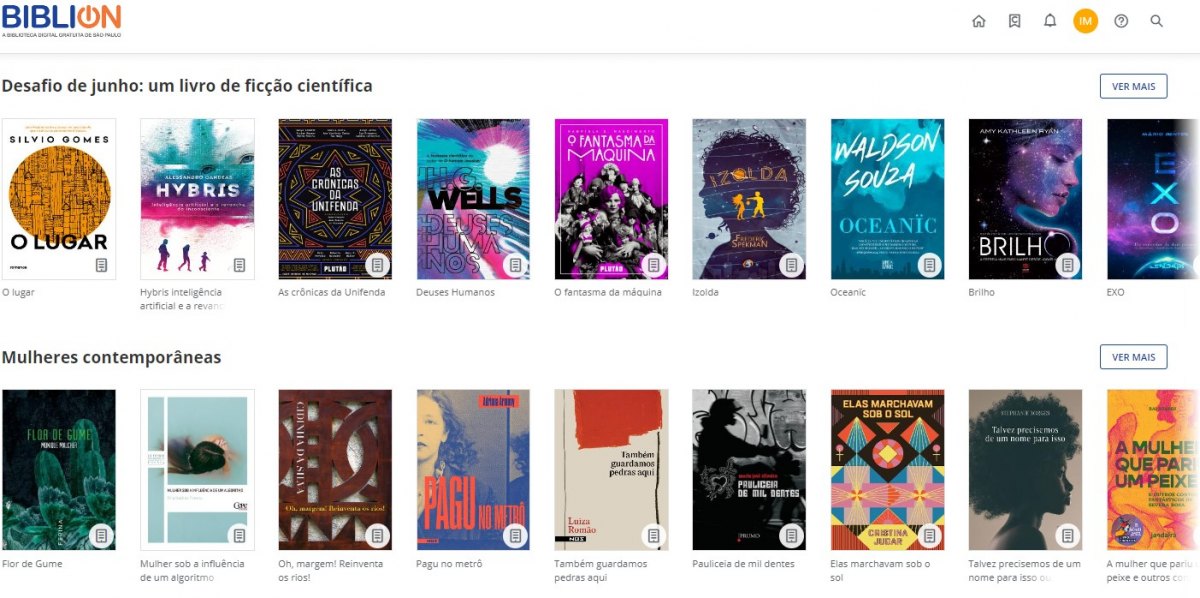Viewport: 1200px width, 598px height.
Task: Go to BibliON logo homepage
Action: coord(62,20)
